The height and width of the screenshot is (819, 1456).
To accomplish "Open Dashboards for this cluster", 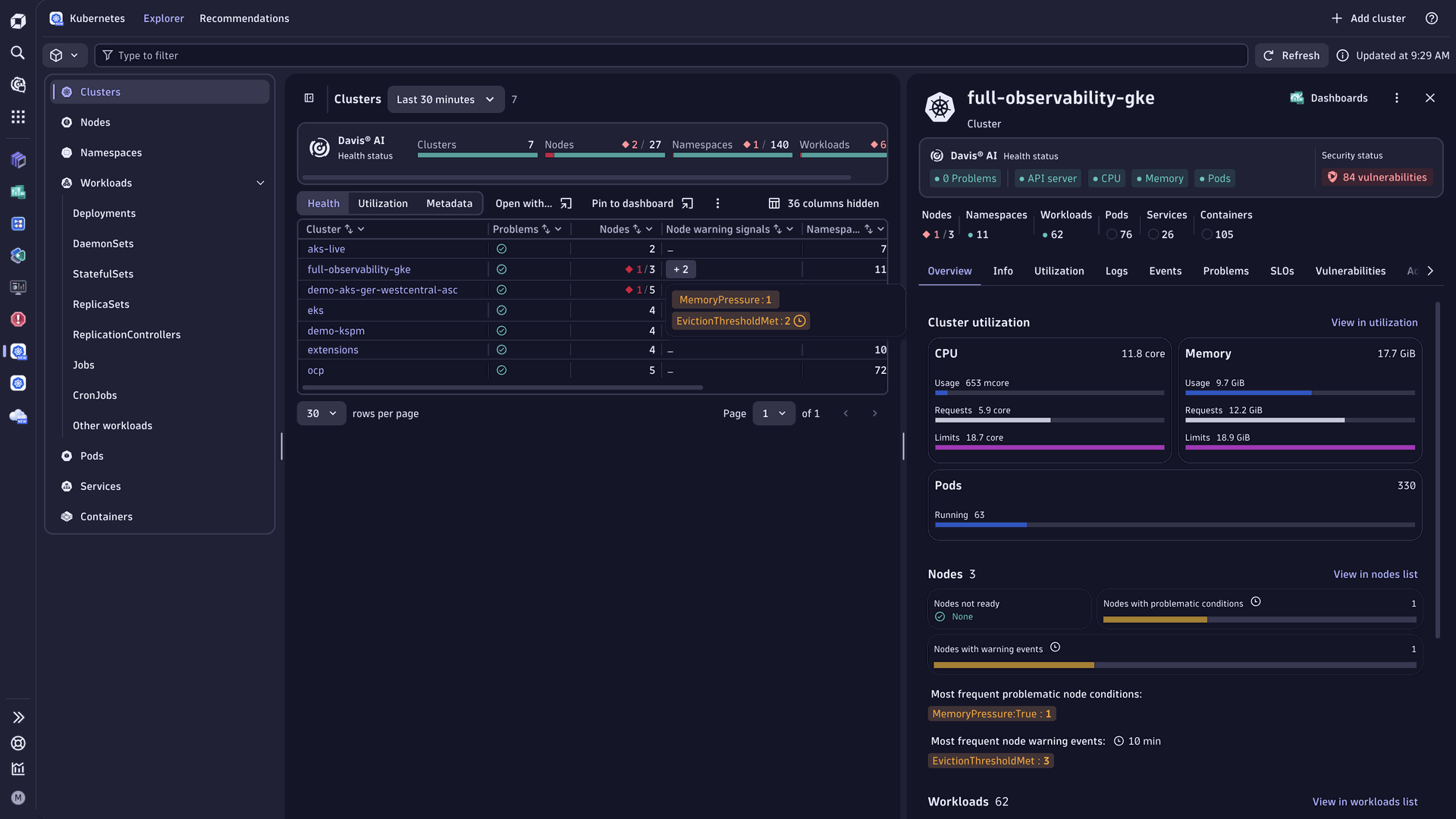I will tap(1329, 98).
